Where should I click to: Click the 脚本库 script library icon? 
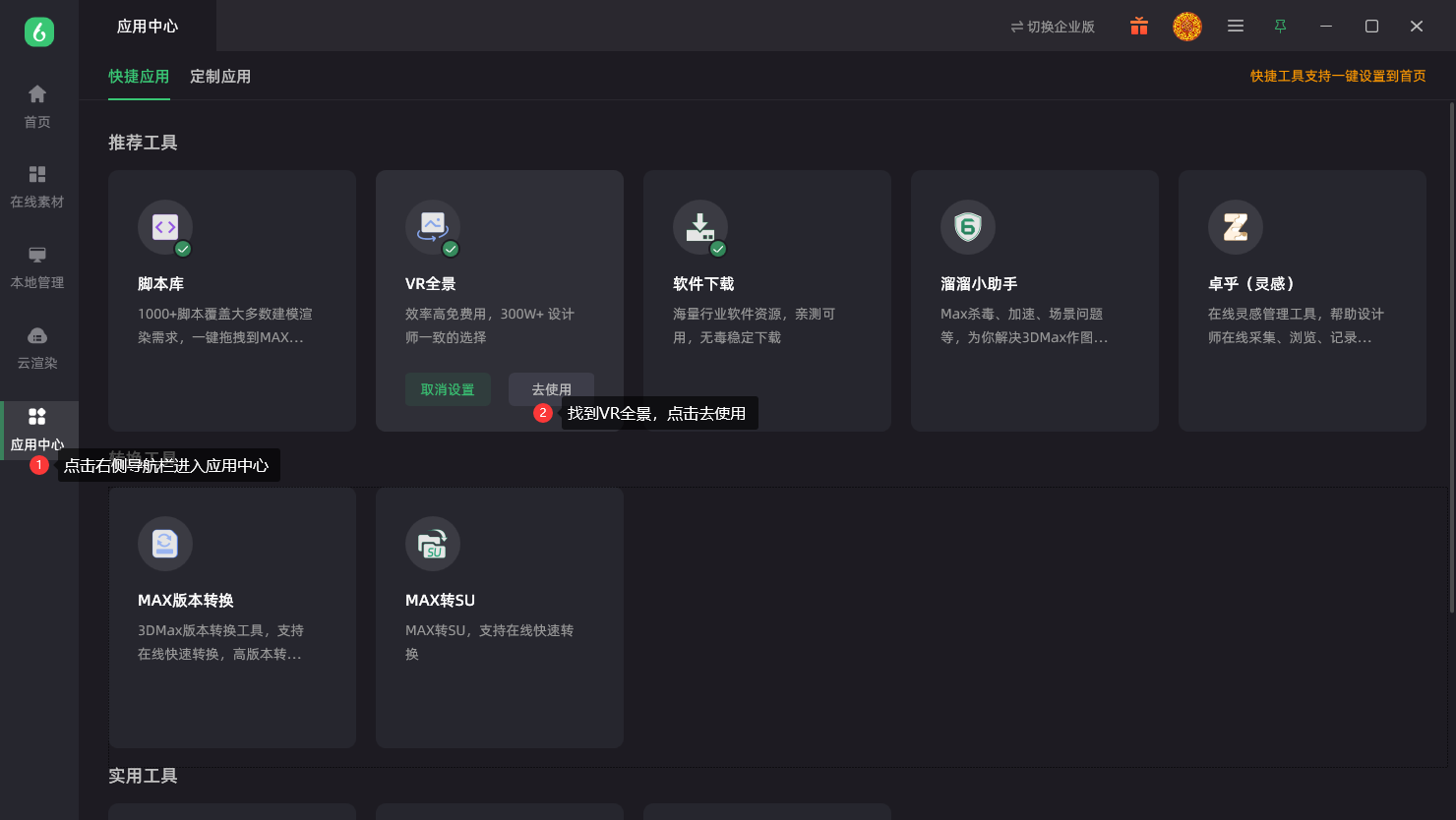click(165, 227)
